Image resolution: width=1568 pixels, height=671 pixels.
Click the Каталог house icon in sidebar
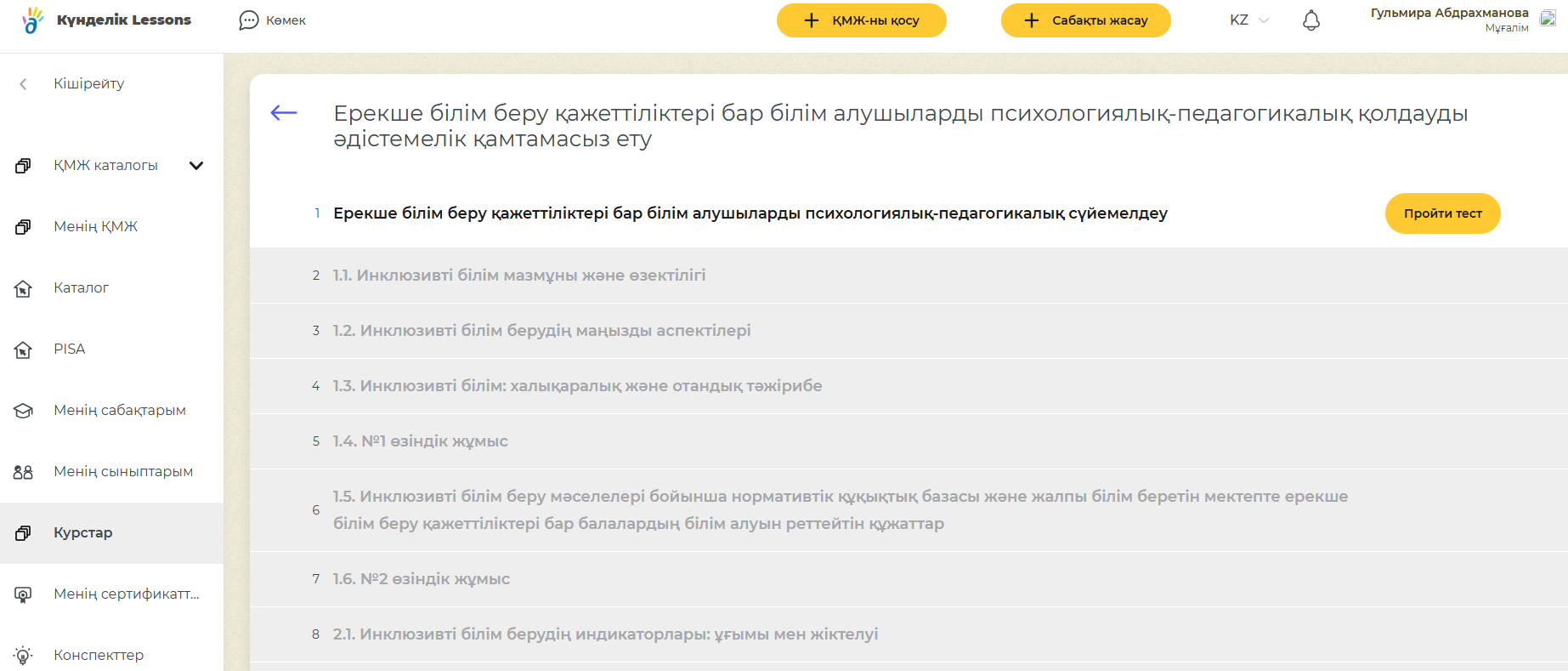[x=23, y=288]
